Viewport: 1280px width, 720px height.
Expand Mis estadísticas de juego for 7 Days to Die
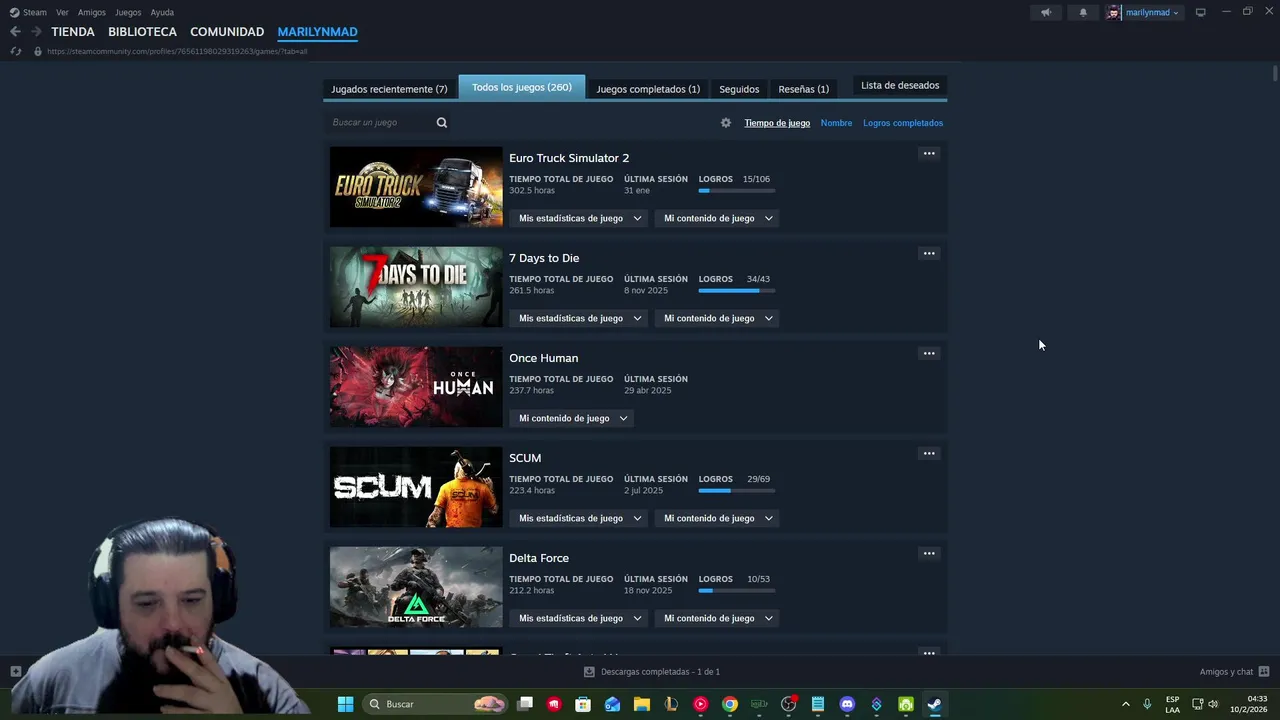(x=579, y=318)
